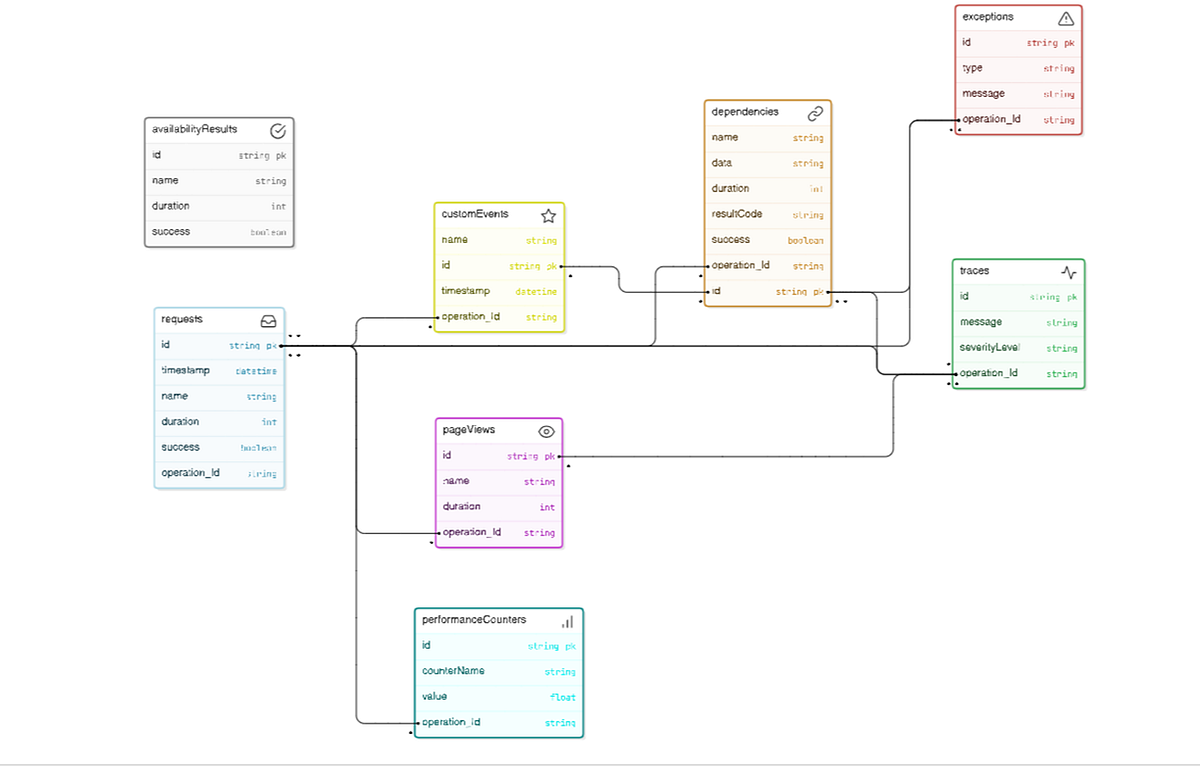Select the requests table header
This screenshot has width=1200, height=766.
click(200, 318)
